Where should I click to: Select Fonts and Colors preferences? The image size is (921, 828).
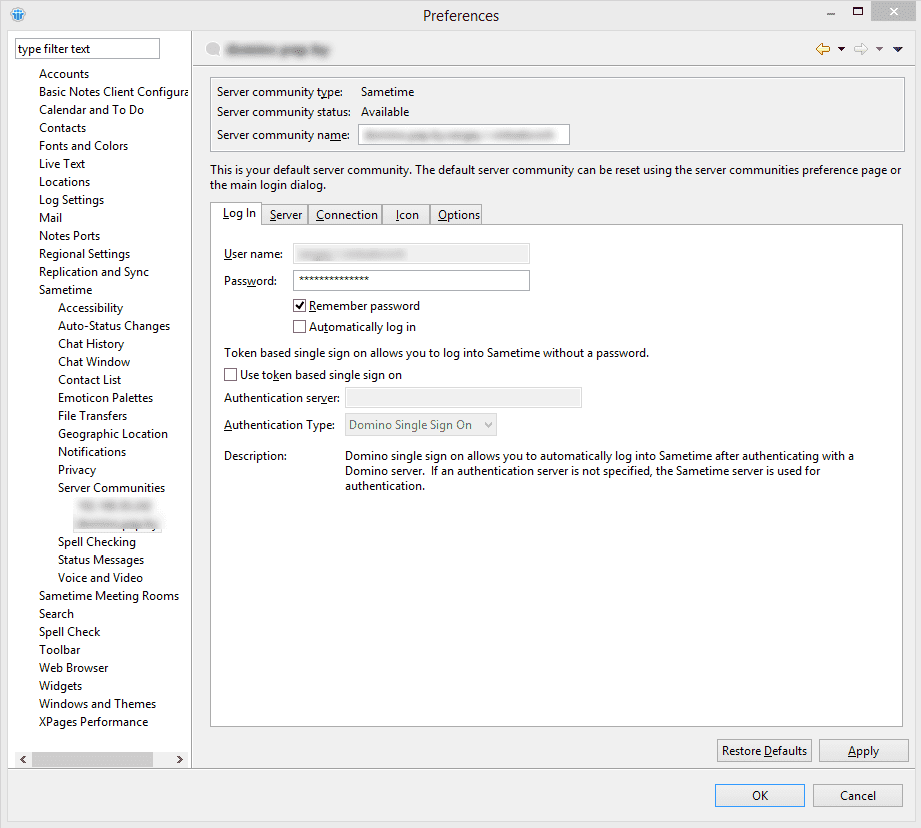tap(83, 146)
